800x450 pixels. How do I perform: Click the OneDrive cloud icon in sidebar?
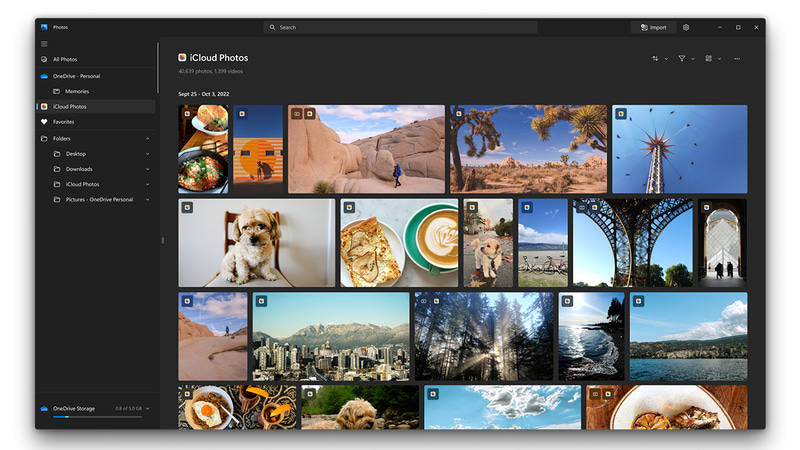point(44,76)
